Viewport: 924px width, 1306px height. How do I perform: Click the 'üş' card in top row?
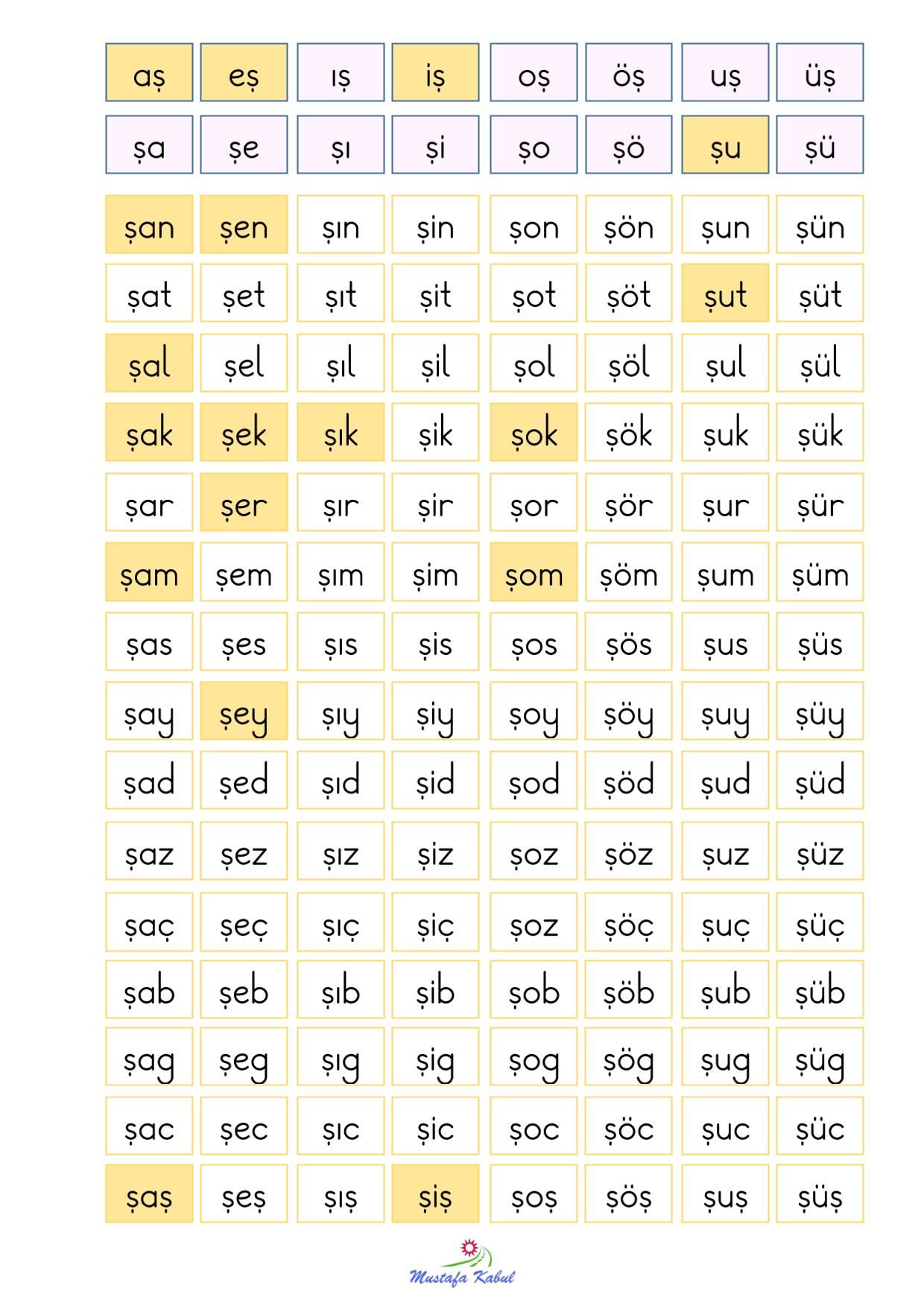click(x=820, y=72)
